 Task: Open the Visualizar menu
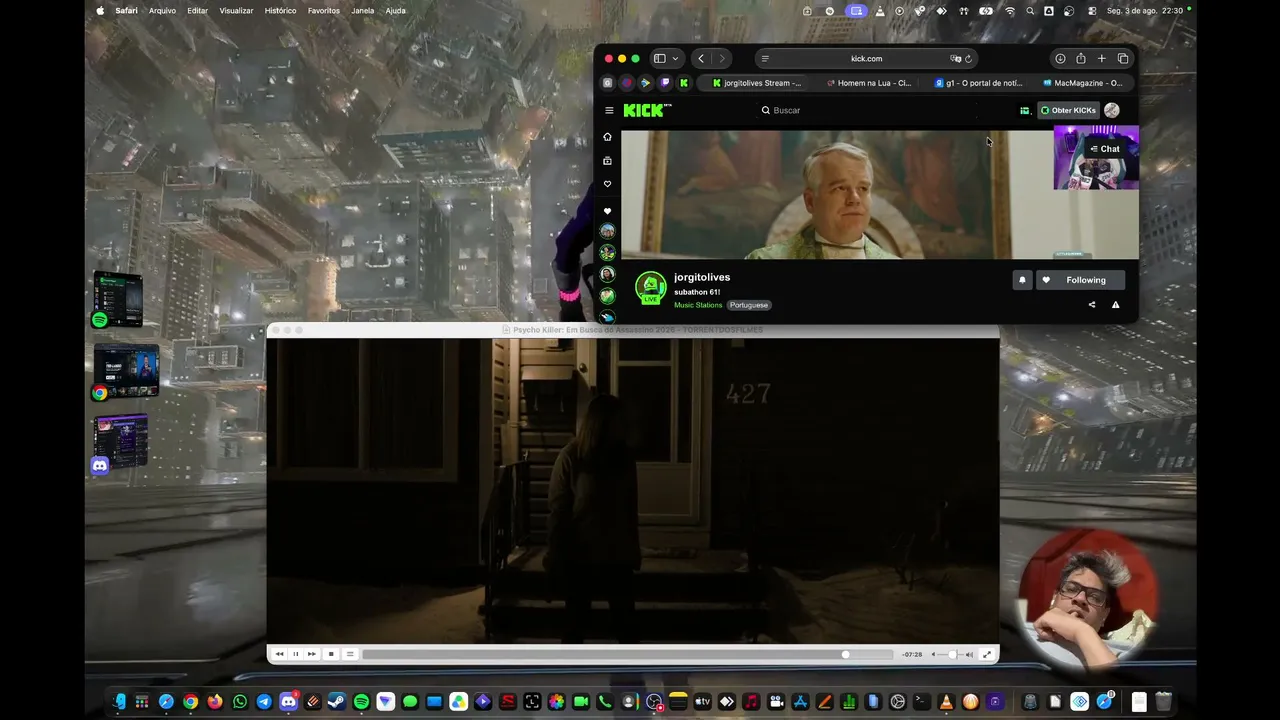tap(236, 11)
